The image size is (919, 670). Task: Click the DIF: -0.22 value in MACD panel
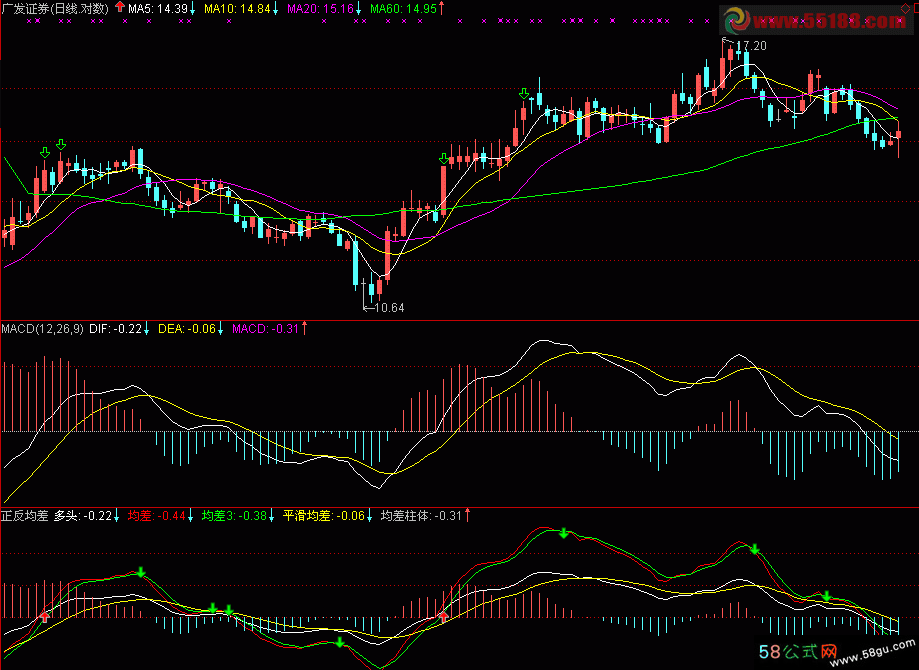click(114, 328)
